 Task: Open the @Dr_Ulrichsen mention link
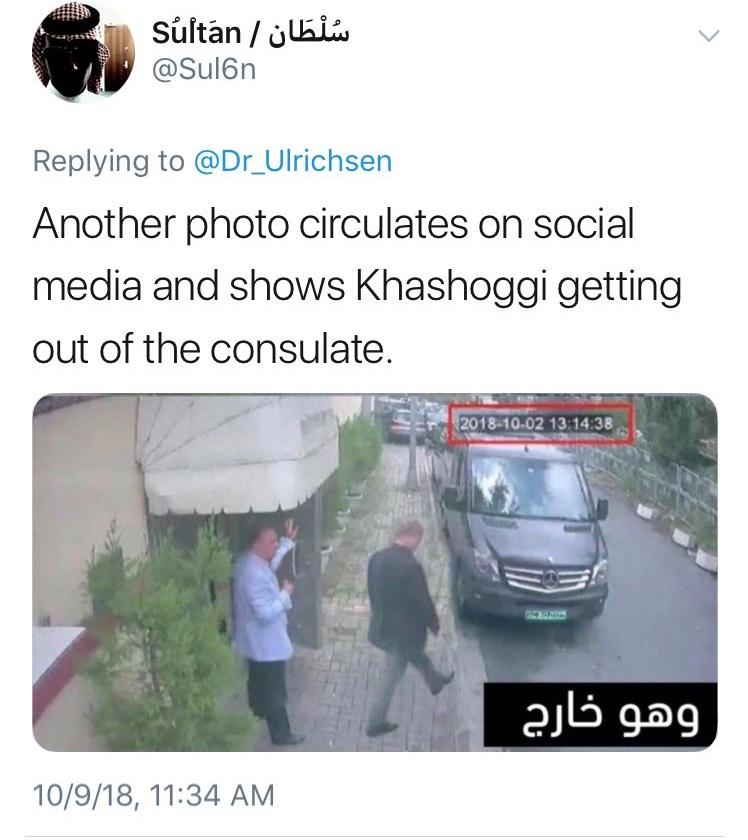pyautogui.click(x=293, y=161)
